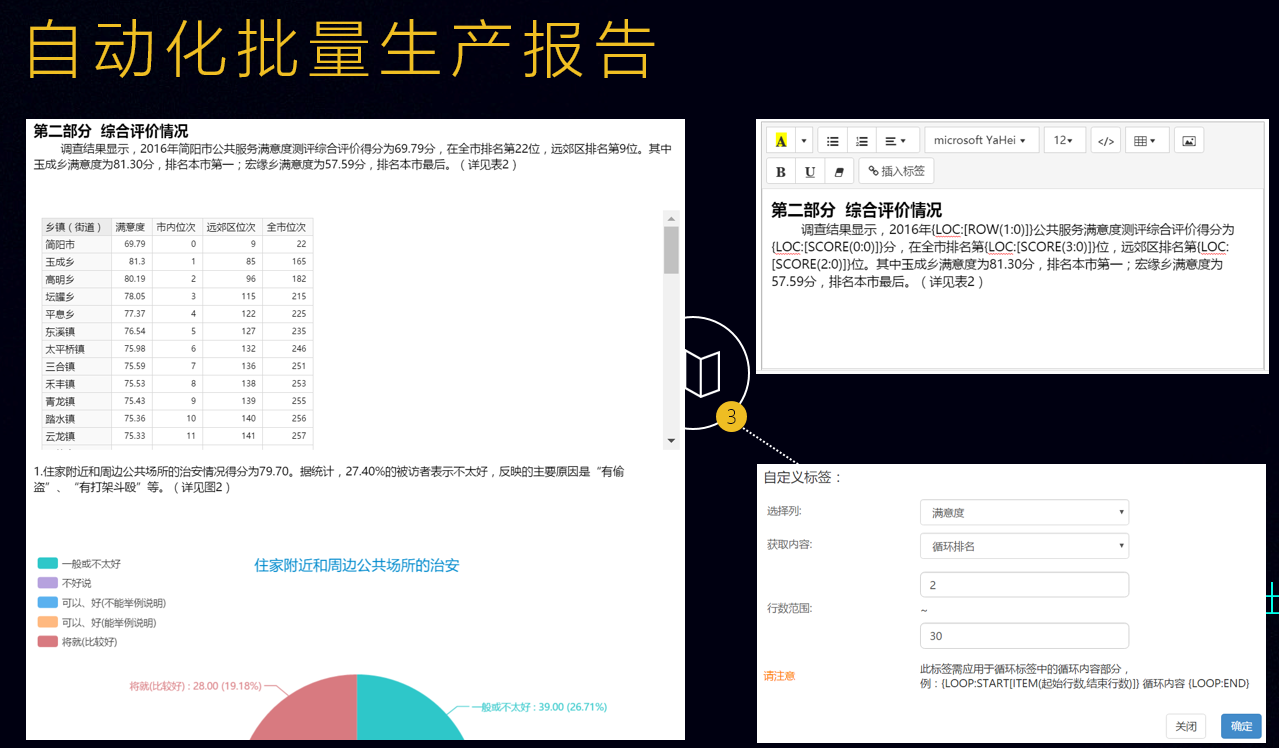The image size is (1279, 748).
Task: Click the insert picture icon
Action: pos(1189,141)
